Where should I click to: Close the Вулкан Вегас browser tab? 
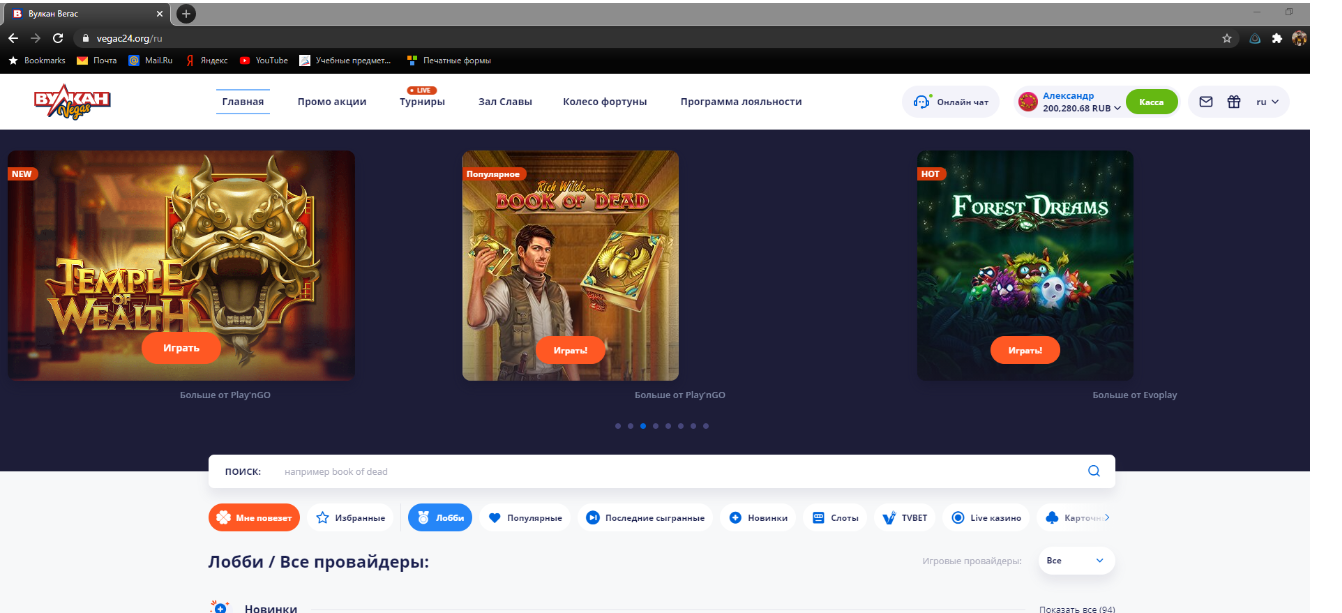click(160, 14)
